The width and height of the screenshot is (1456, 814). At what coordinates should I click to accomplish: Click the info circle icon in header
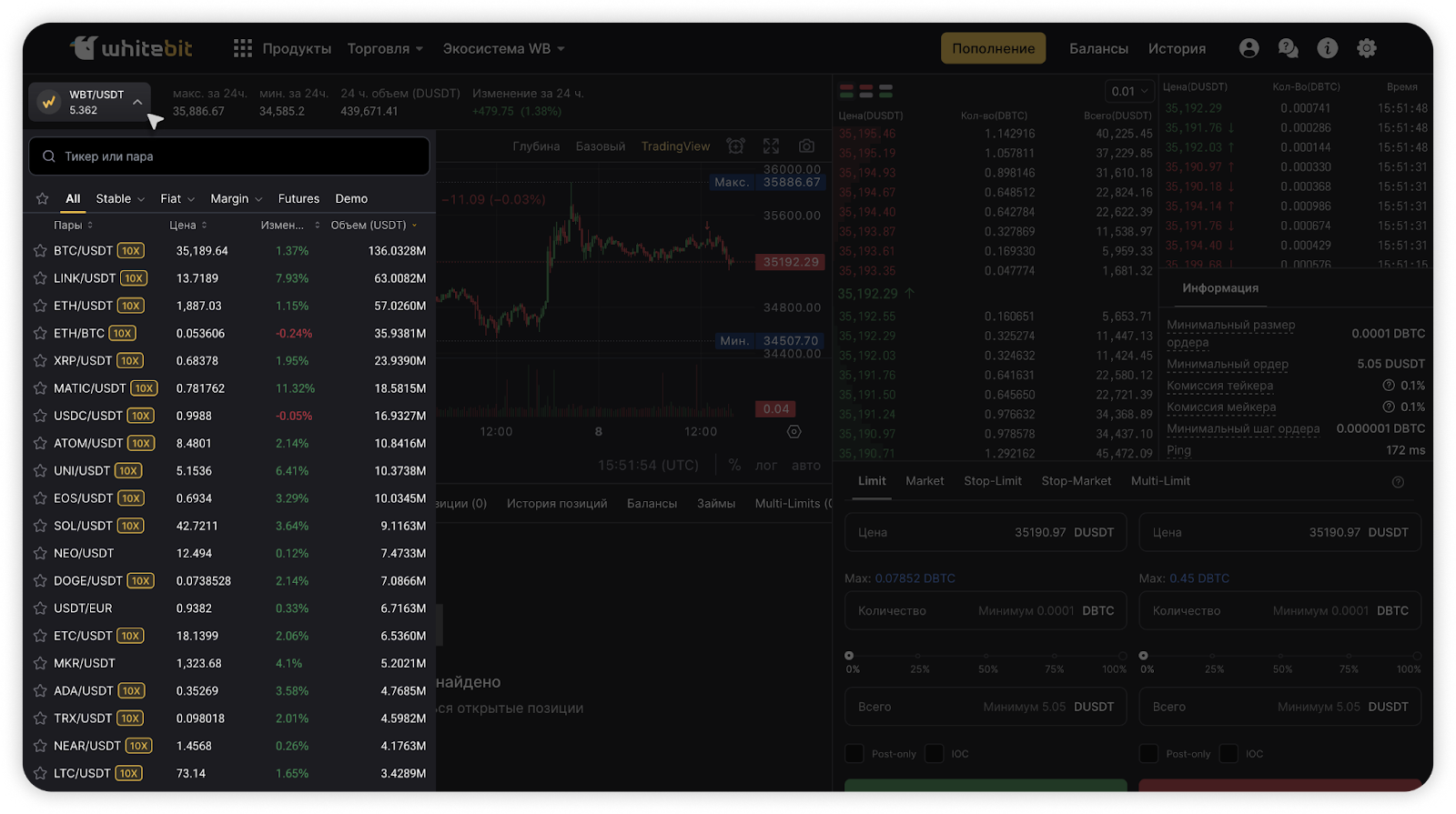coord(1328,48)
